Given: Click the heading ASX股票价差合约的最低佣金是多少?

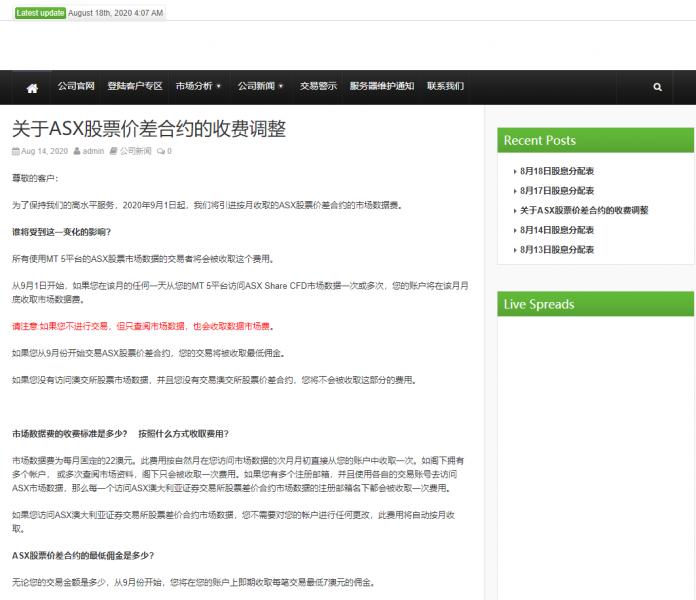Looking at the screenshot, I should tap(83, 556).
